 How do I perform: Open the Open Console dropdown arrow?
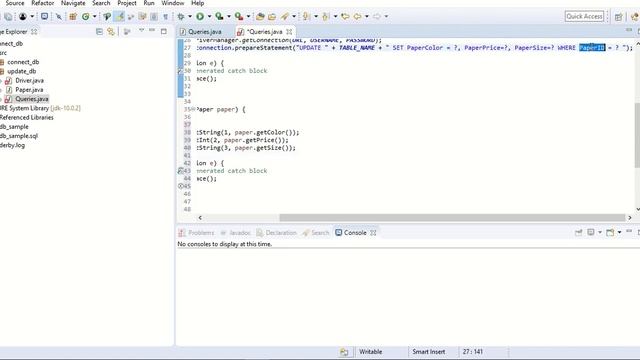(619, 232)
